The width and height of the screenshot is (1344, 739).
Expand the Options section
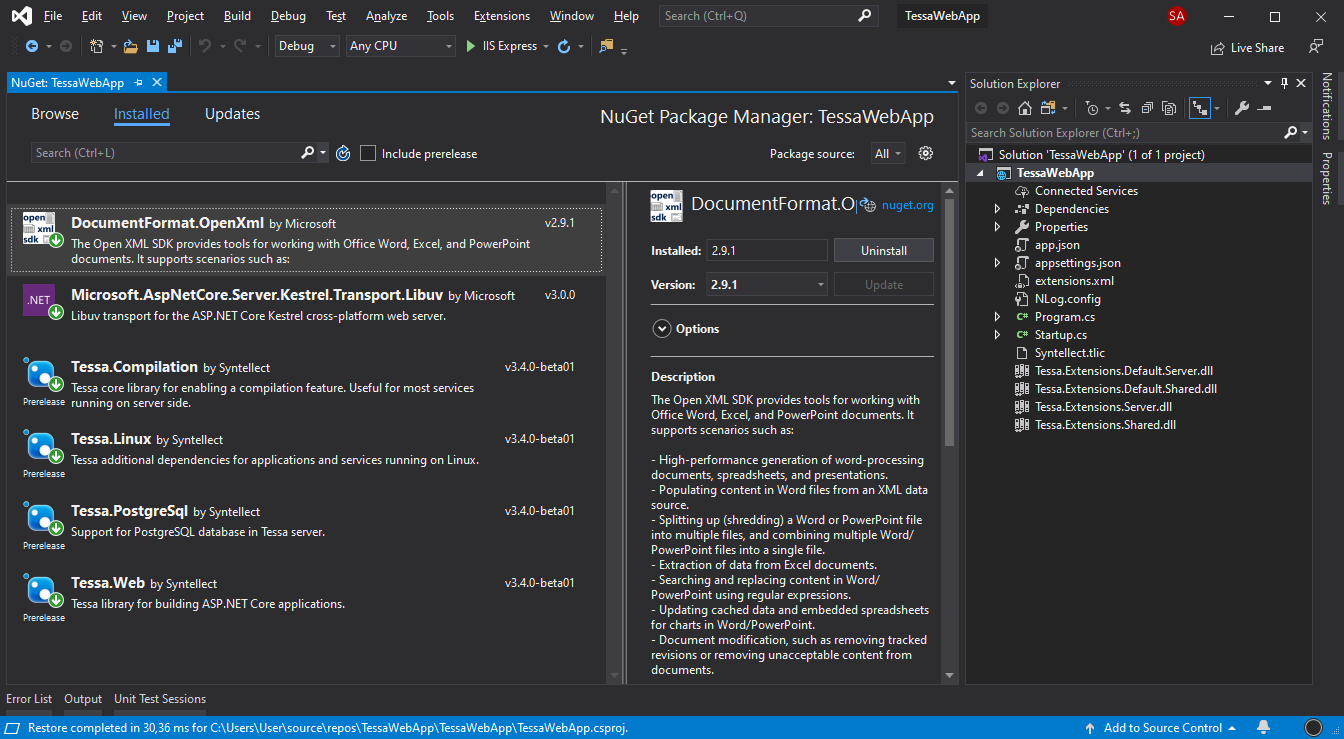[662, 329]
